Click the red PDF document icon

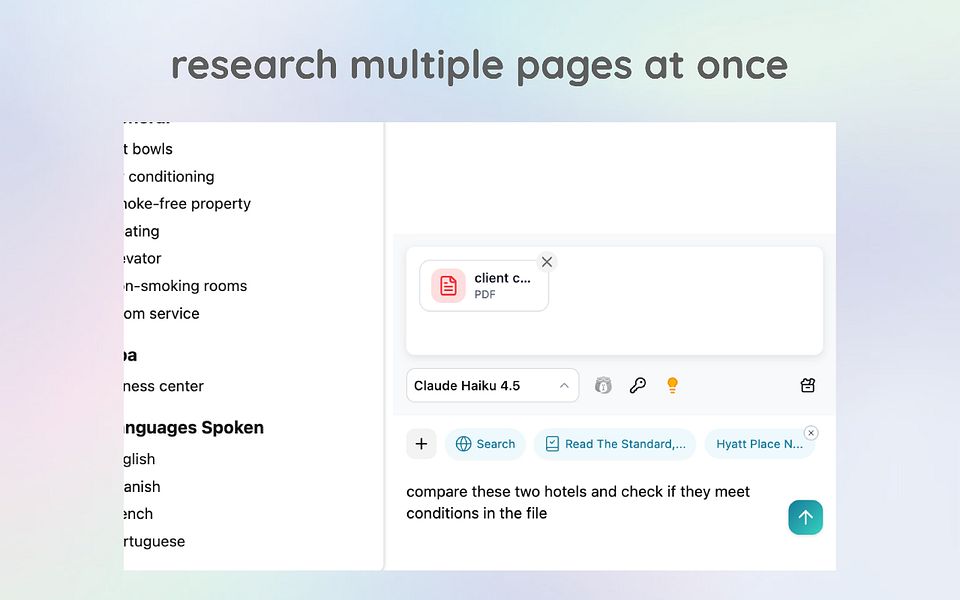point(448,286)
